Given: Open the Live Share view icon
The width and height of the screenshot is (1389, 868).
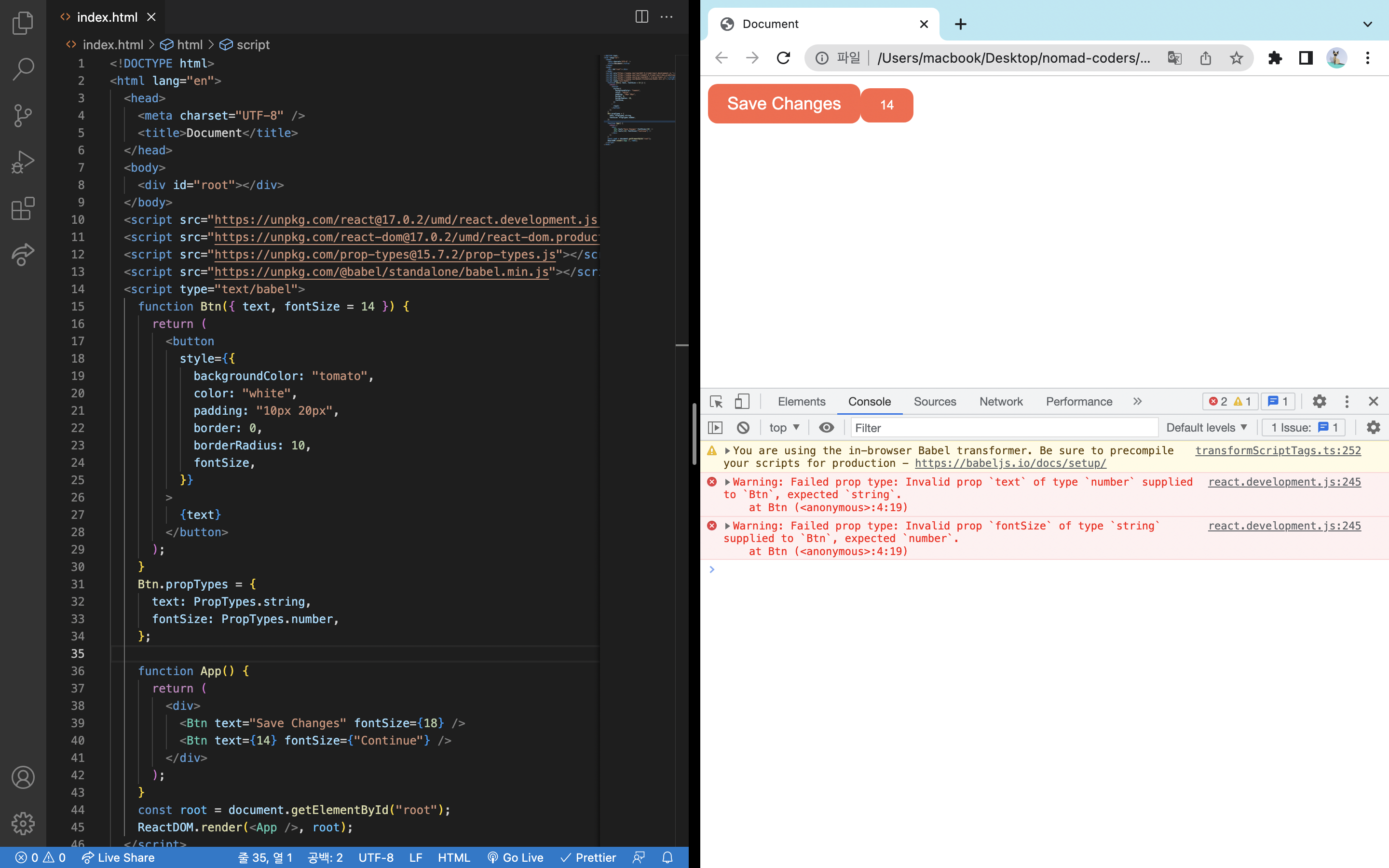Looking at the screenshot, I should [x=23, y=254].
